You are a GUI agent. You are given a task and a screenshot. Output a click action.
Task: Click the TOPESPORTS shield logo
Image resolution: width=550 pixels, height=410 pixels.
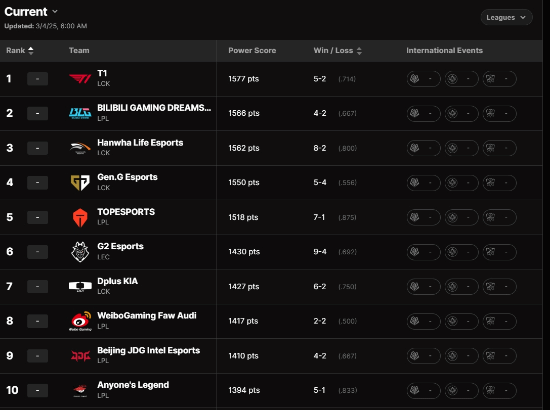point(80,217)
